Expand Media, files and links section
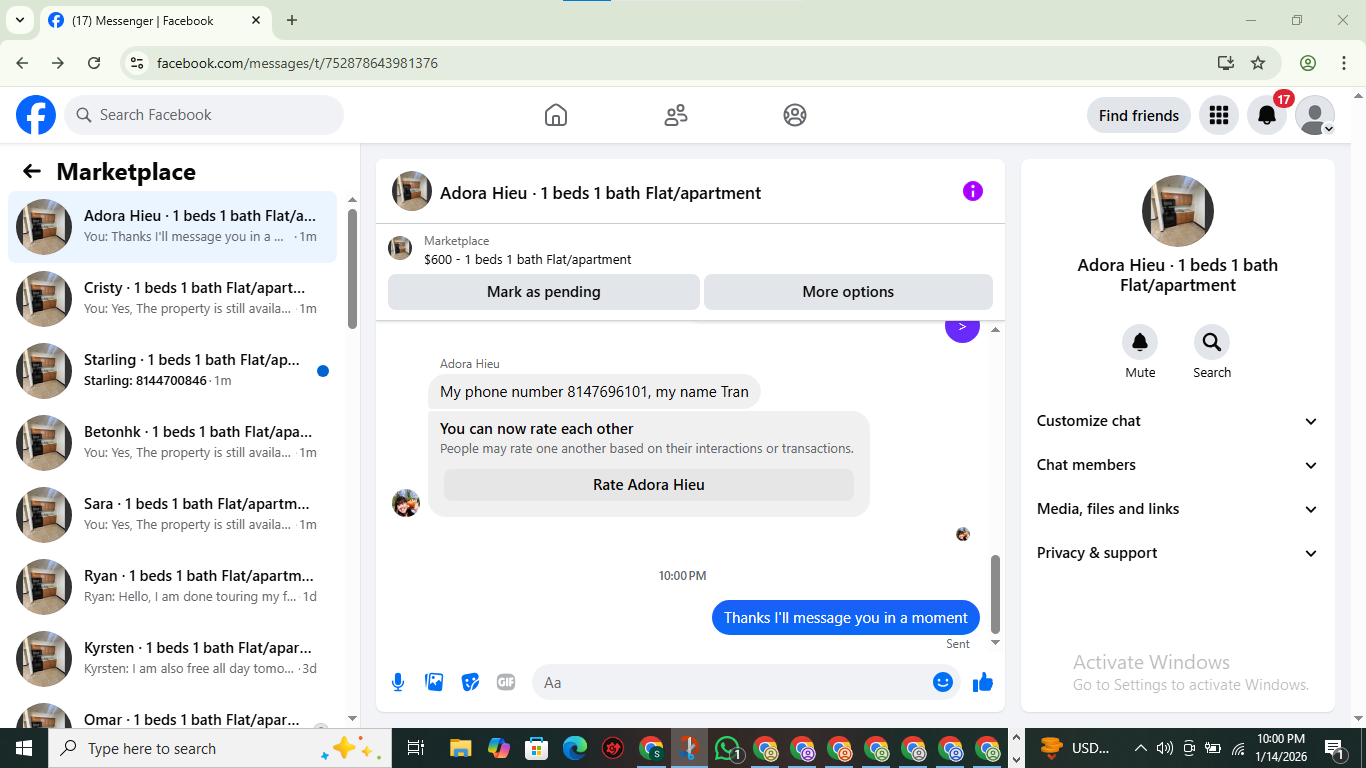Image resolution: width=1366 pixels, height=768 pixels. 1178,509
